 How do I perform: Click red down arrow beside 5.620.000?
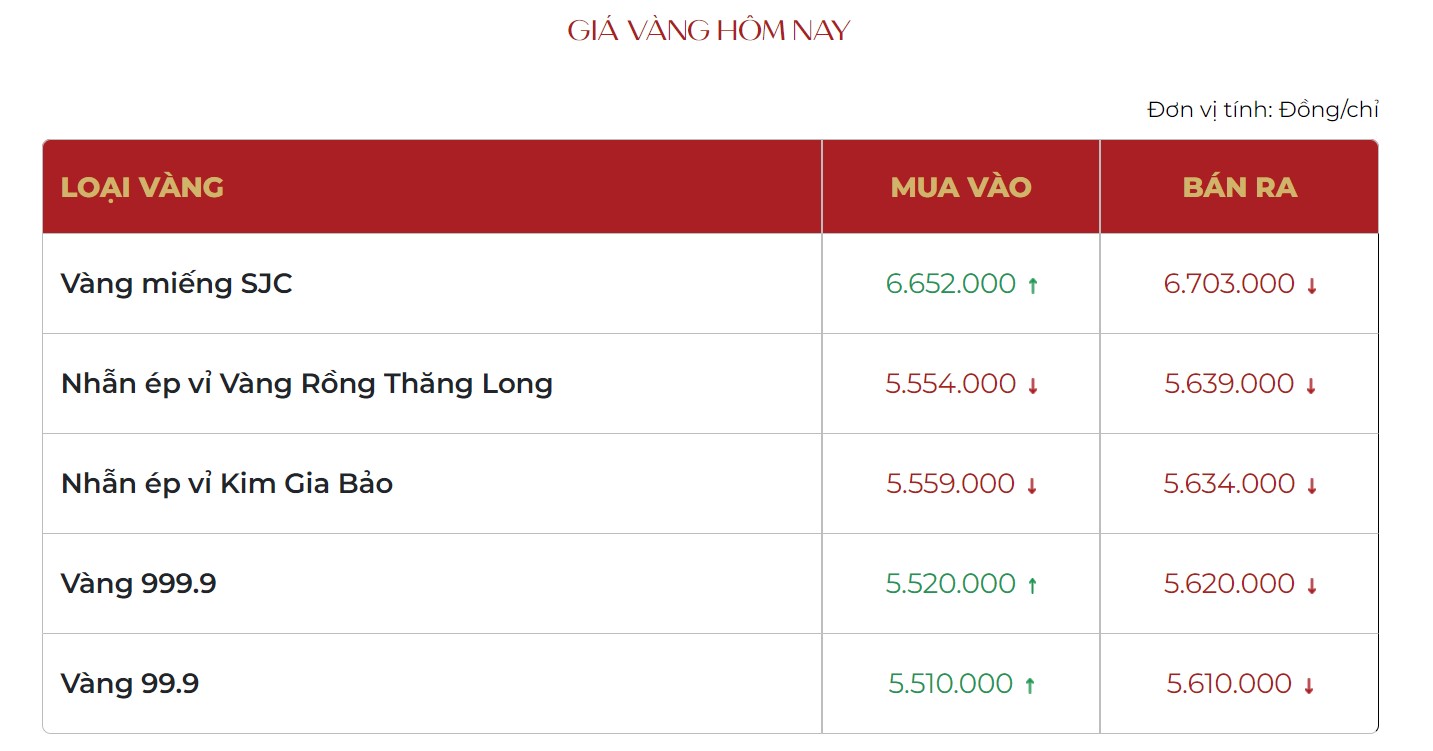pyautogui.click(x=1312, y=586)
